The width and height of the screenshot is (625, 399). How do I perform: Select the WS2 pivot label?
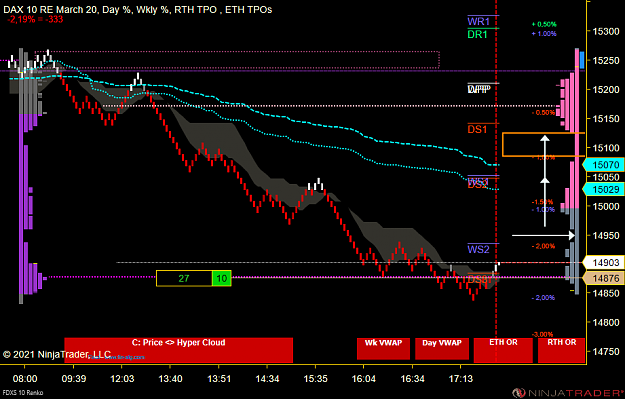coord(478,250)
